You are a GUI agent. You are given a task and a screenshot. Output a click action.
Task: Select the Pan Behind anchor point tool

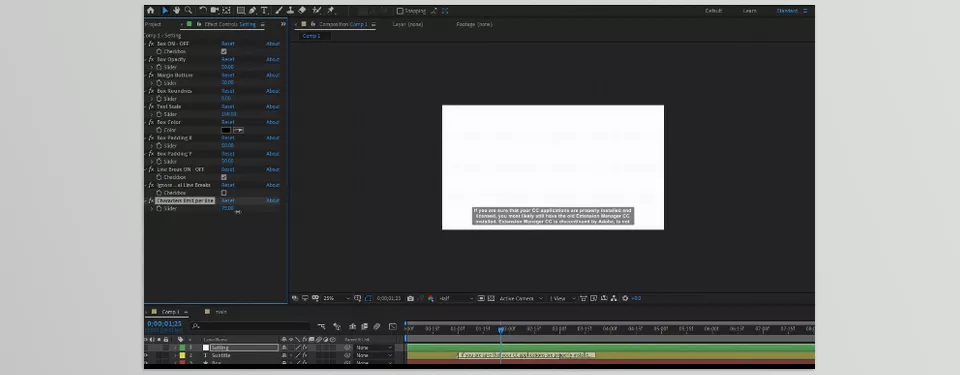point(226,10)
